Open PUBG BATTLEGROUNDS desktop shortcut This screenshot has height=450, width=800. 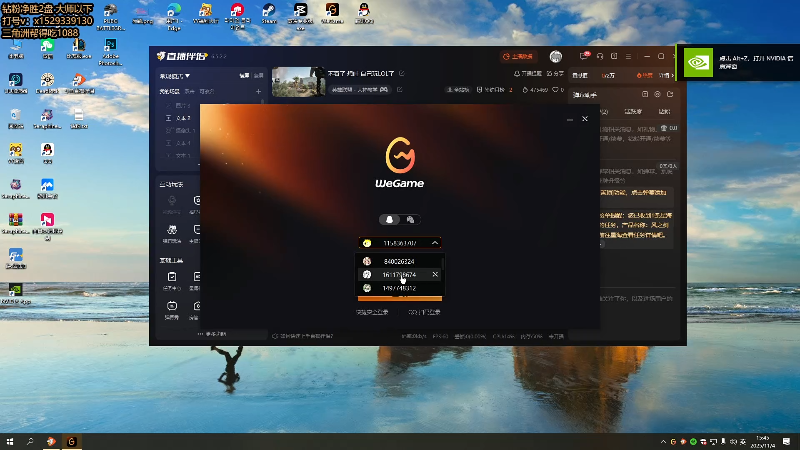pyautogui.click(x=110, y=16)
